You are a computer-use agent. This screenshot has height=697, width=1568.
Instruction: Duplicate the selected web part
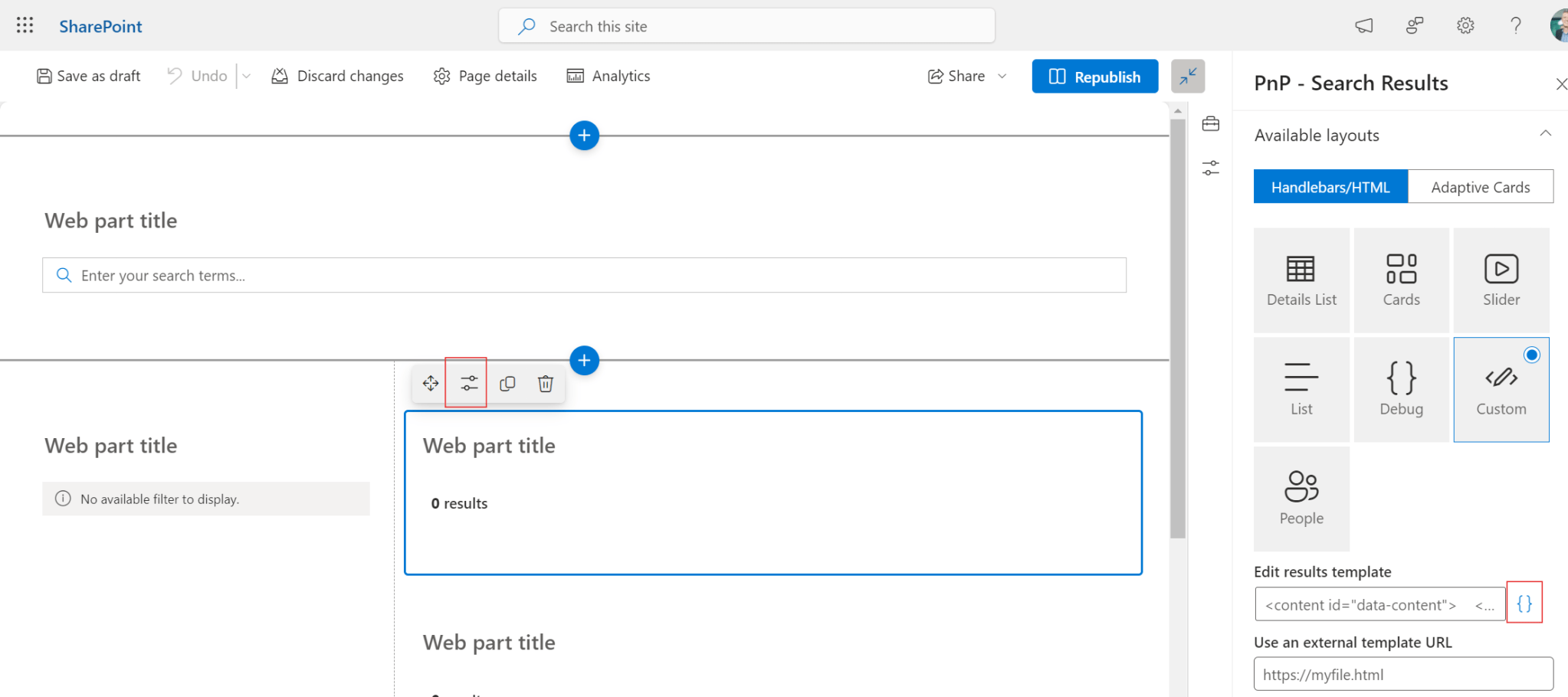point(507,383)
